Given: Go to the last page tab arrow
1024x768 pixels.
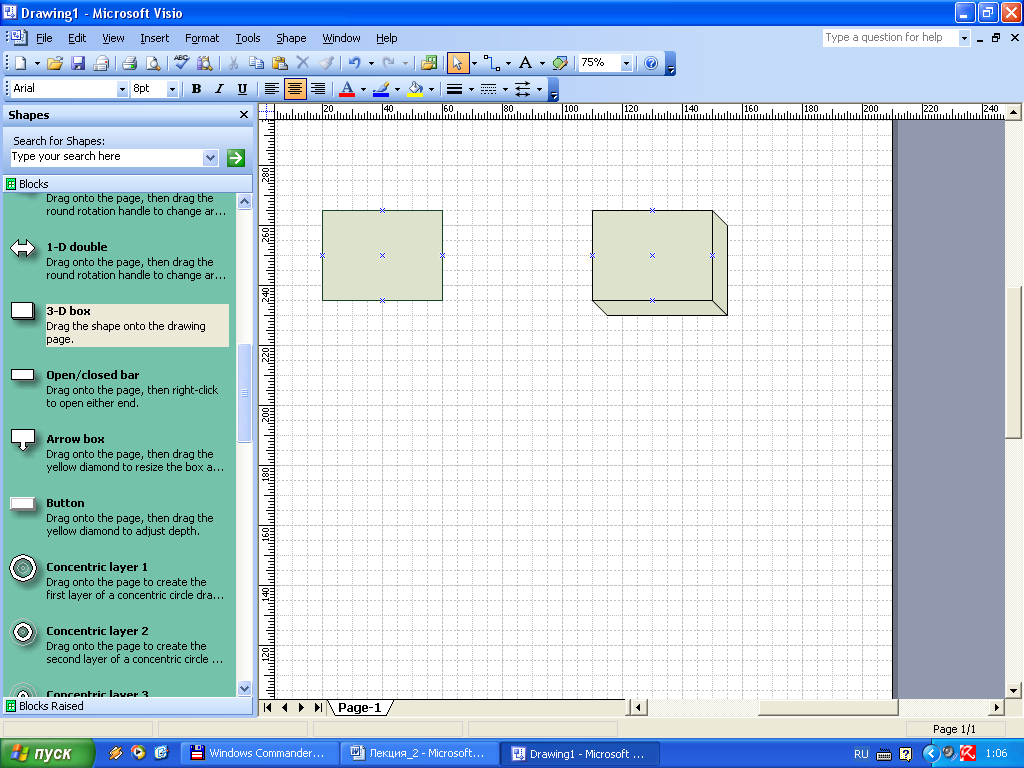Looking at the screenshot, I should pos(318,707).
